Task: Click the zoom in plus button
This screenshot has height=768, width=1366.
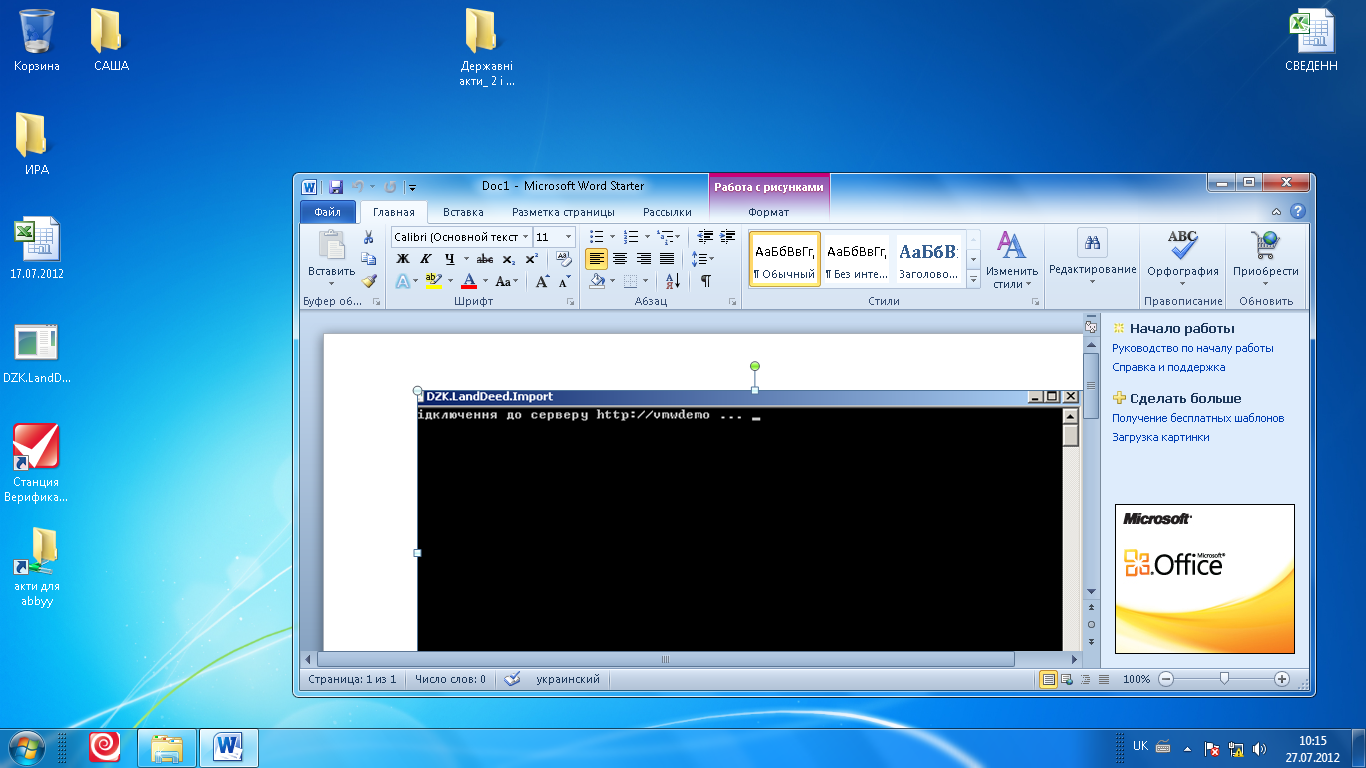Action: click(1282, 679)
